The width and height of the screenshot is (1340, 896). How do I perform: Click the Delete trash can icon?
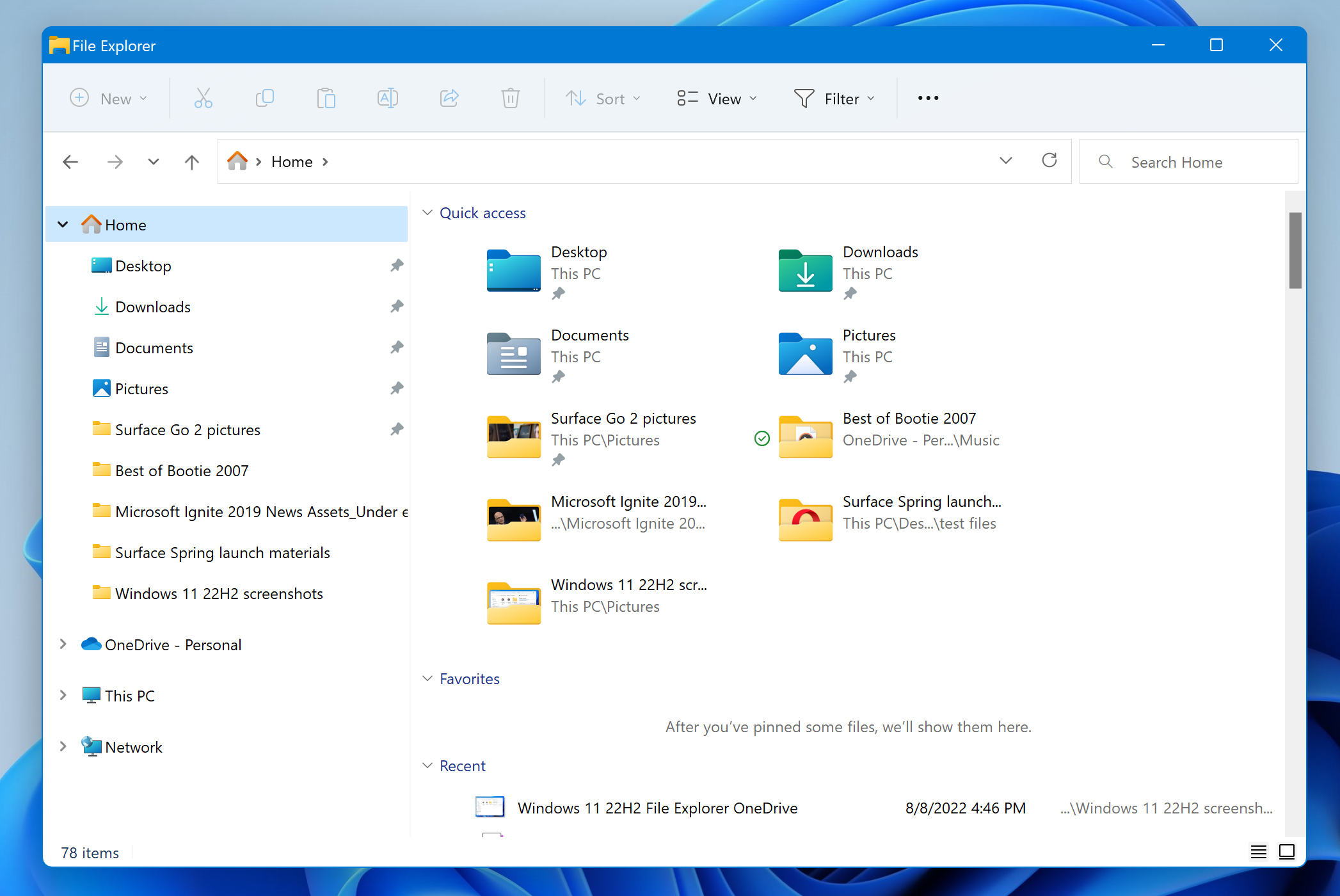click(x=510, y=98)
